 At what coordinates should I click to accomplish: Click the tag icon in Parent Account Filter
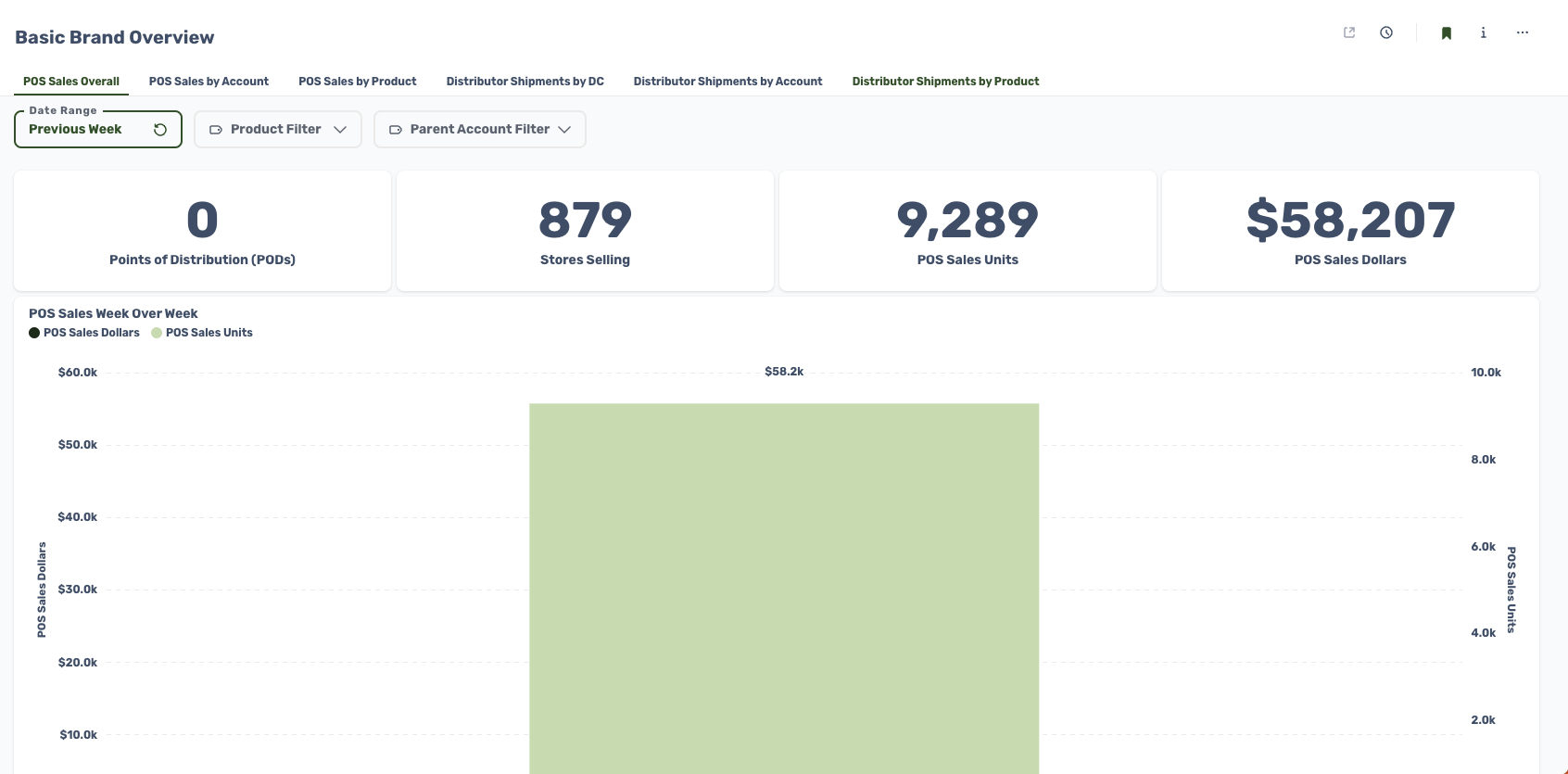396,130
